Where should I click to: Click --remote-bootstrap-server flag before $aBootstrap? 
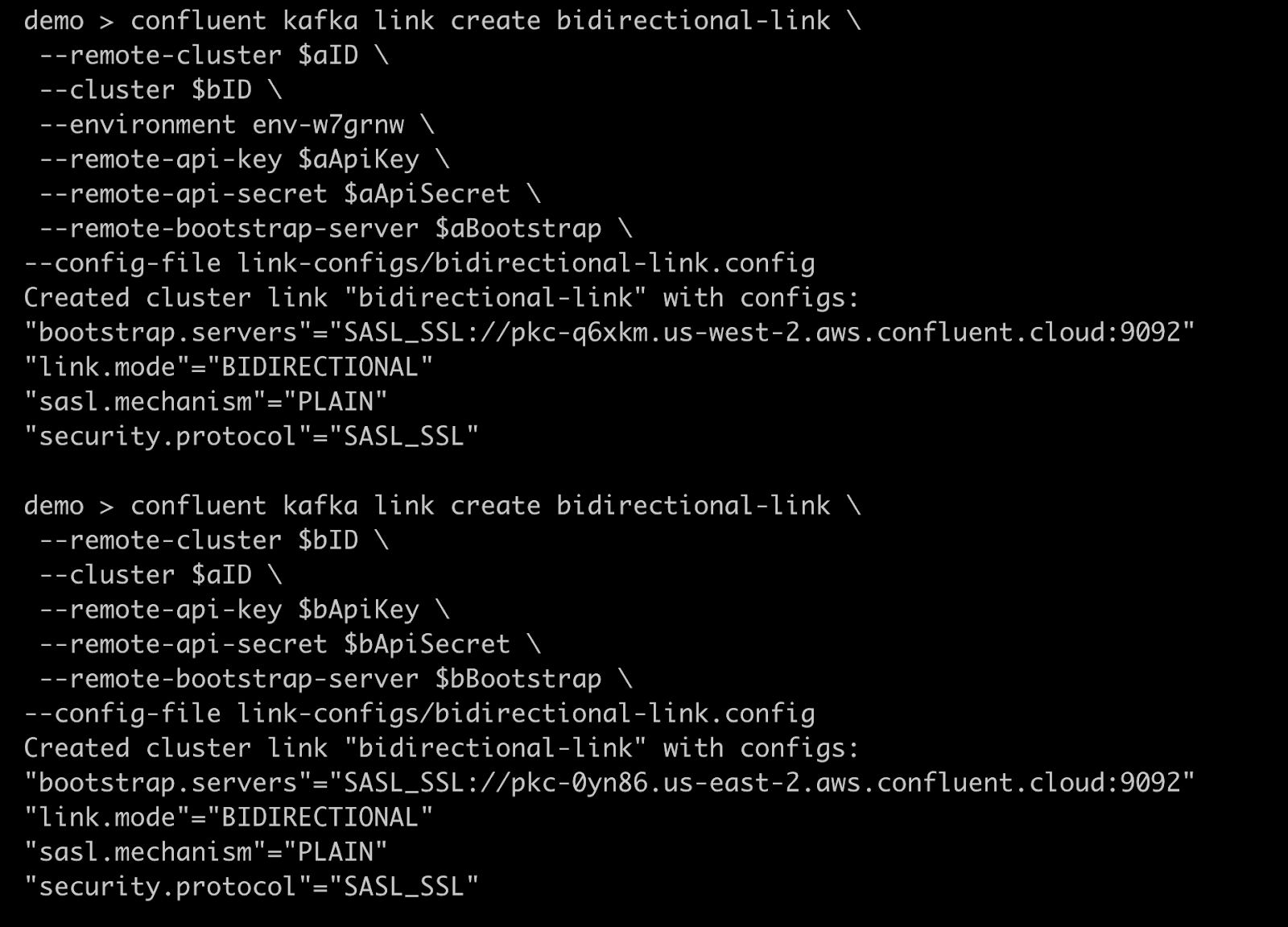(x=229, y=229)
